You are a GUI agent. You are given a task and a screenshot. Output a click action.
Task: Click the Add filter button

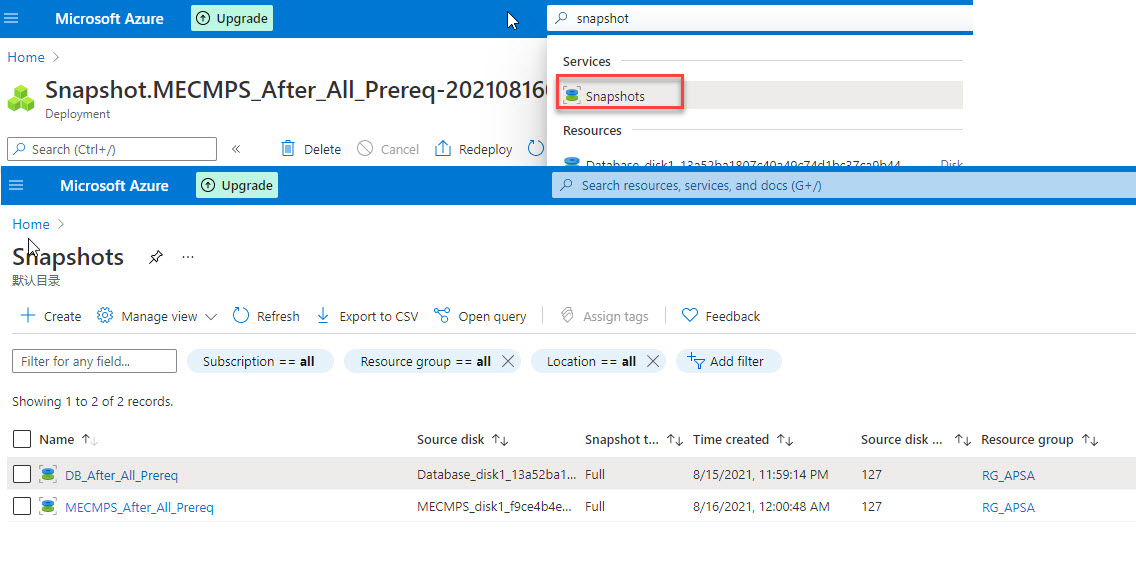[x=728, y=361]
